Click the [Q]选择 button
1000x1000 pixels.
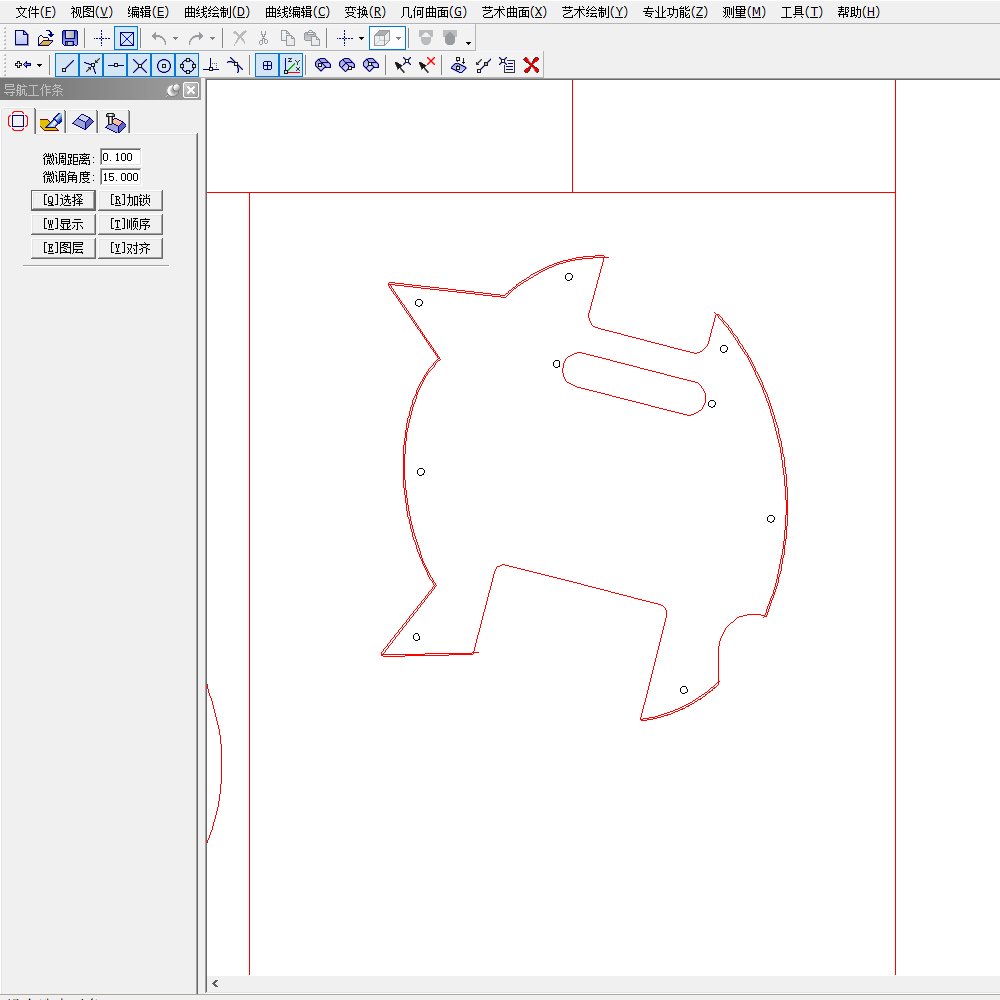pos(63,200)
